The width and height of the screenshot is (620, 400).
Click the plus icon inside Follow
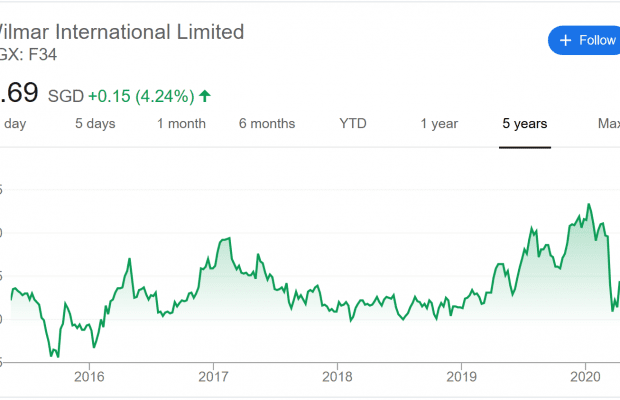click(x=566, y=40)
